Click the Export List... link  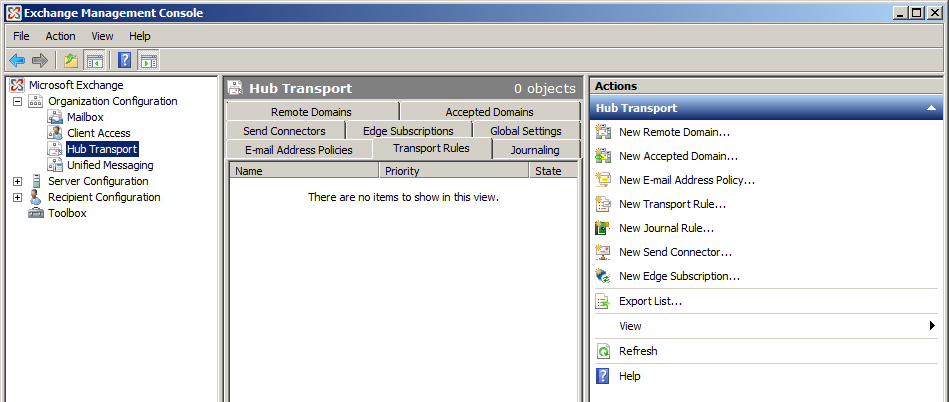coord(651,301)
